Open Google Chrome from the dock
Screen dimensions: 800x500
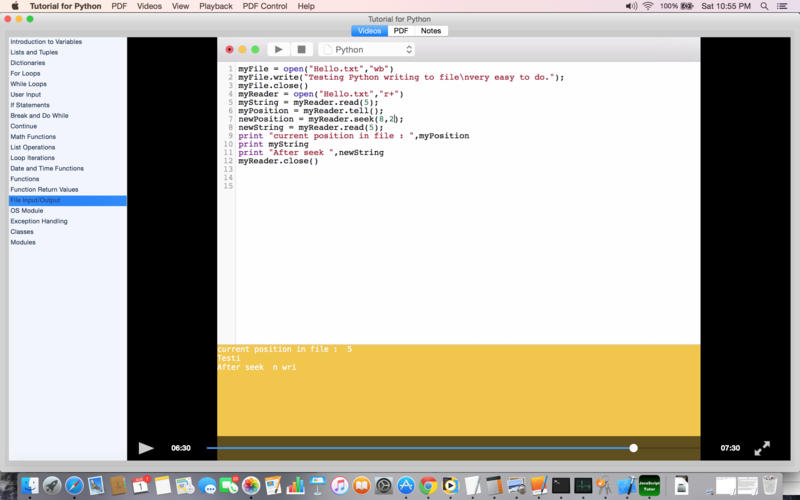click(x=428, y=485)
